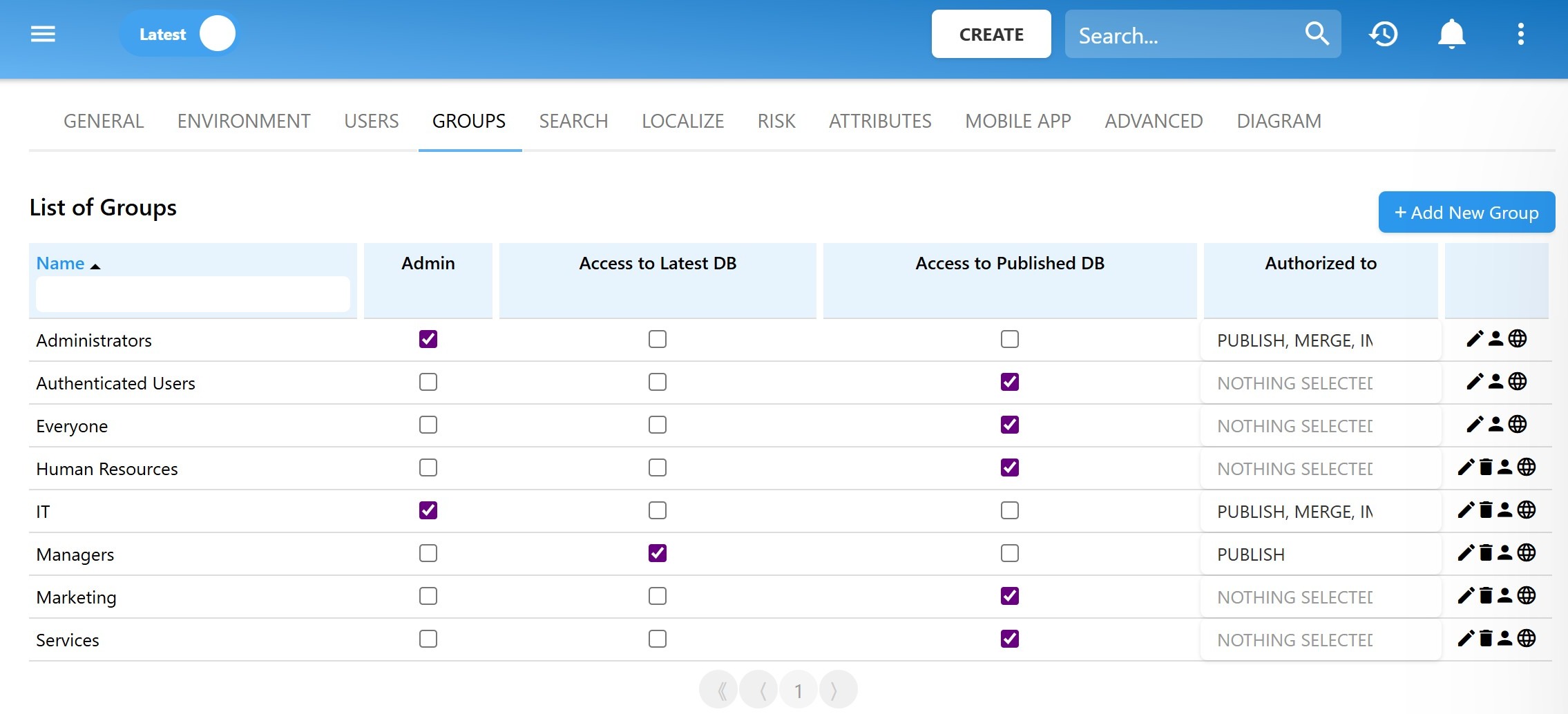This screenshot has width=1568, height=714.
Task: Uncheck Published DB access for Everyone
Action: coord(1009,425)
